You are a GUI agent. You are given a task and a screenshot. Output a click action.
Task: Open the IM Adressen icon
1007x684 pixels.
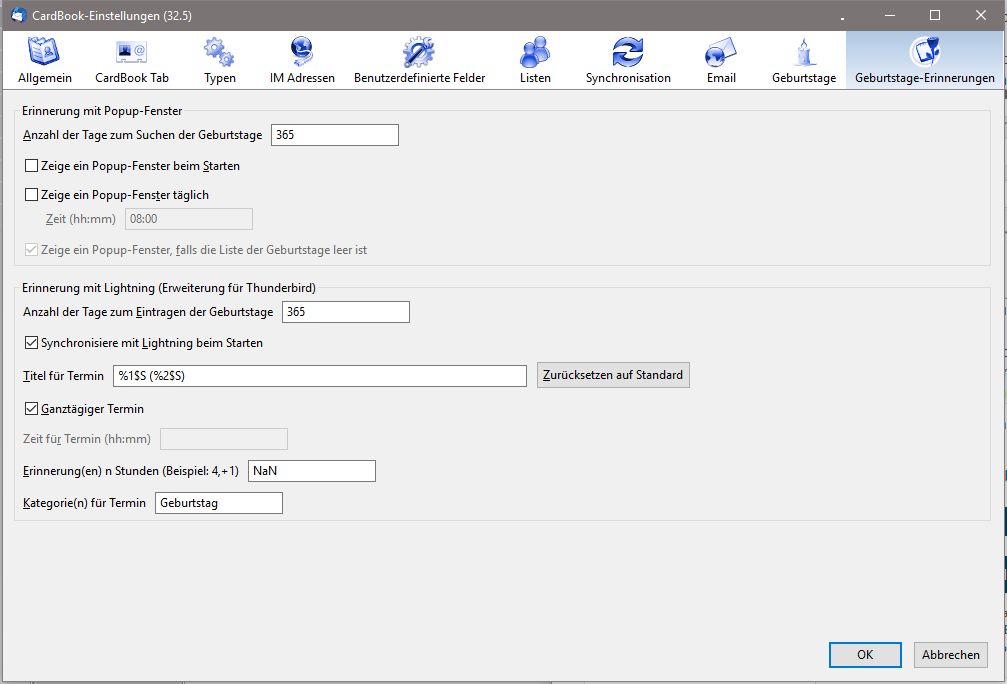302,52
